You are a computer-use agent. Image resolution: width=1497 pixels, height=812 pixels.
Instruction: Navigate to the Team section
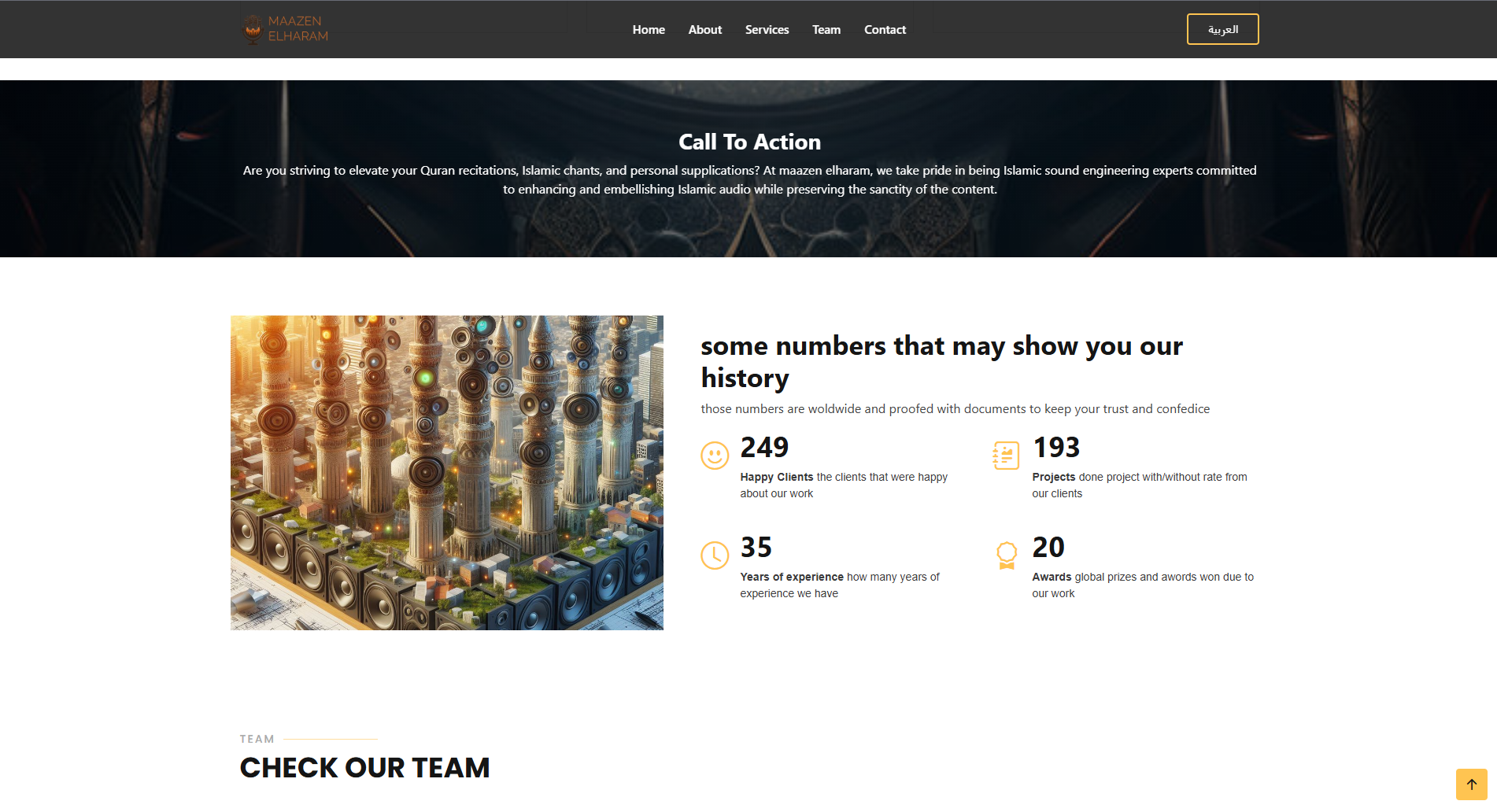click(826, 30)
